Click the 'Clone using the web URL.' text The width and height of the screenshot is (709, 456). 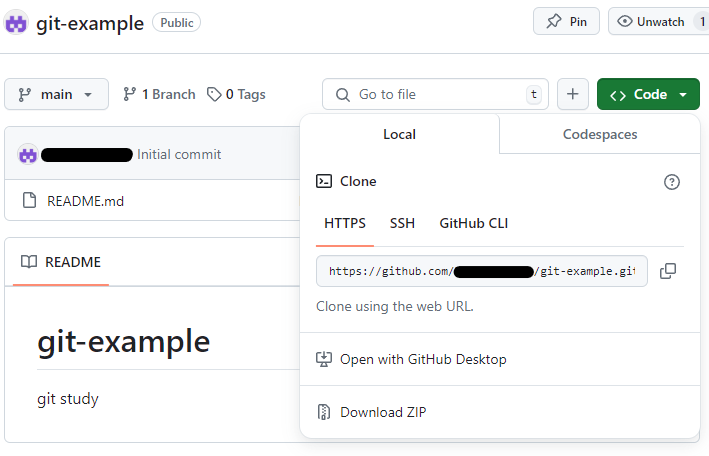[x=395, y=306]
